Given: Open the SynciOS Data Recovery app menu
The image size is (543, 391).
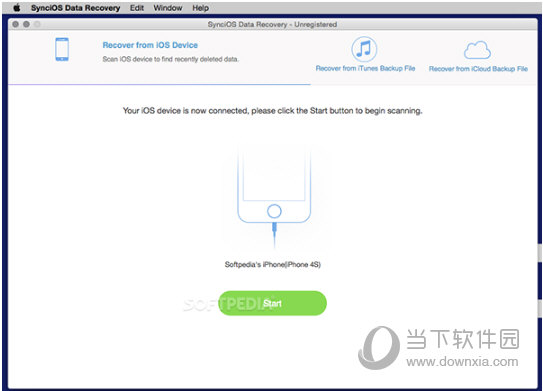Looking at the screenshot, I should tap(75, 8).
